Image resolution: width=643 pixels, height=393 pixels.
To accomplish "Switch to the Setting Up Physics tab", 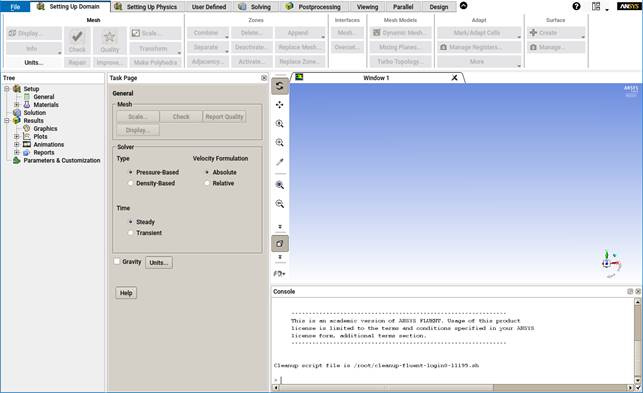I will tap(146, 7).
